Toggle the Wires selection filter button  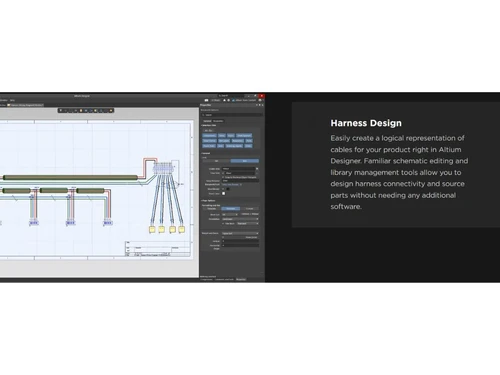tap(222, 136)
